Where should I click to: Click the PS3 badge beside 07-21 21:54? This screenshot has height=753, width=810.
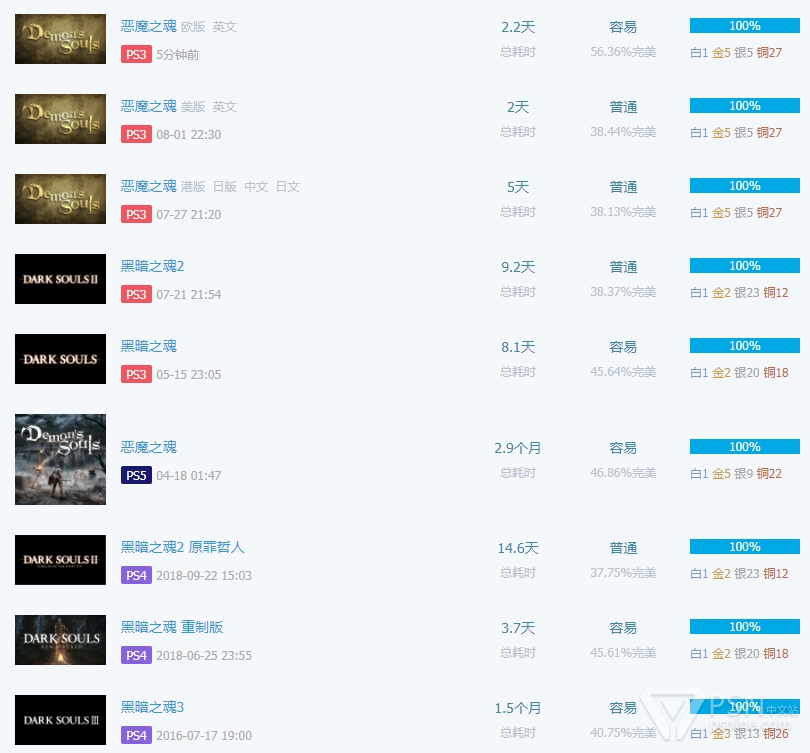(136, 294)
